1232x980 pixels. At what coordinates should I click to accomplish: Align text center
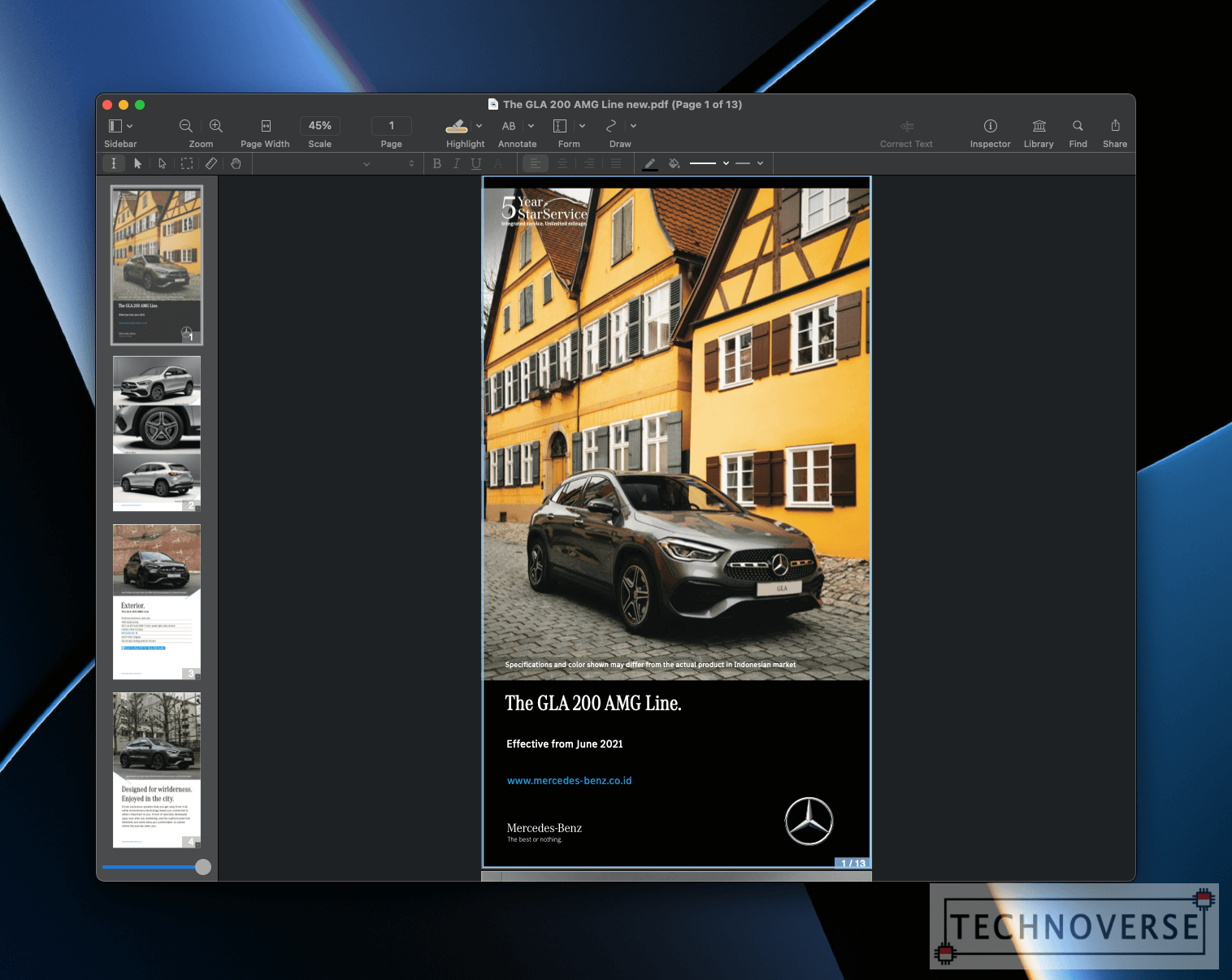(562, 163)
